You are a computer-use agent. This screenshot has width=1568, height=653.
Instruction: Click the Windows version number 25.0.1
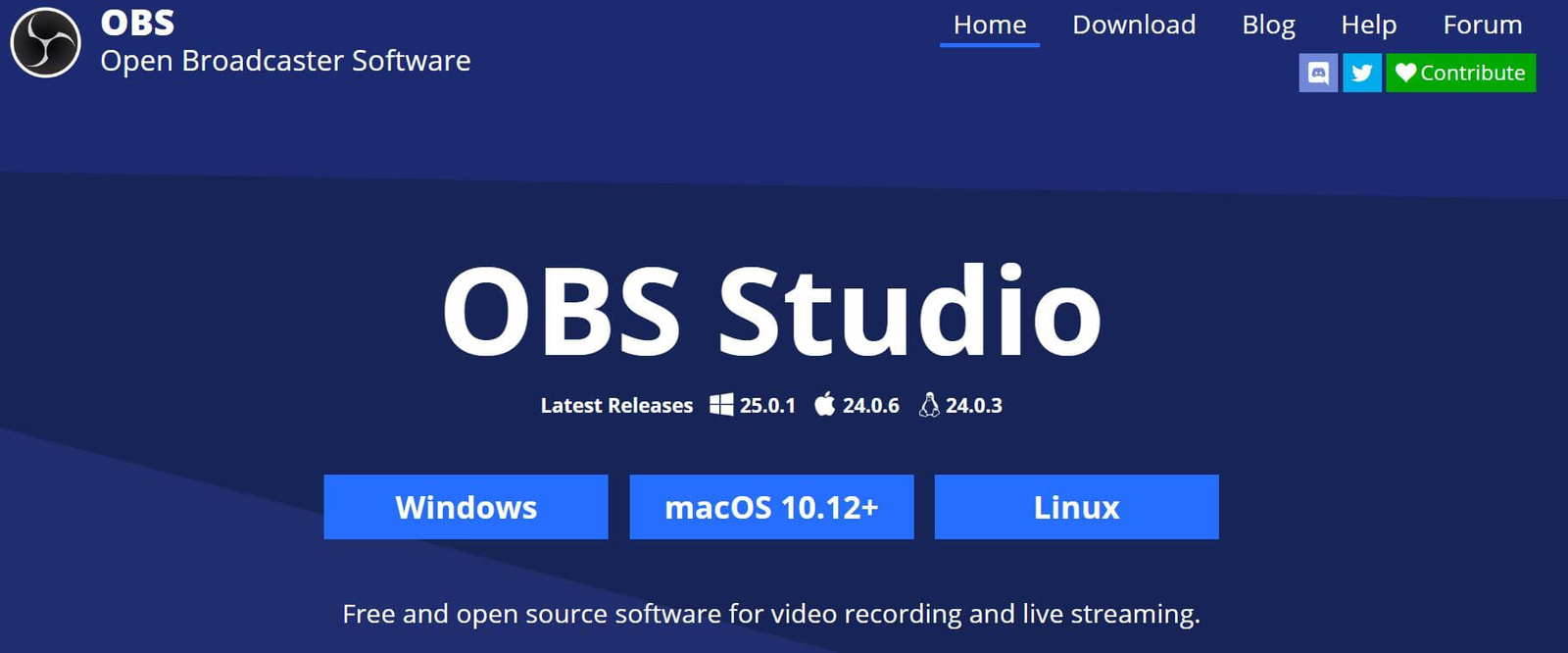[767, 405]
